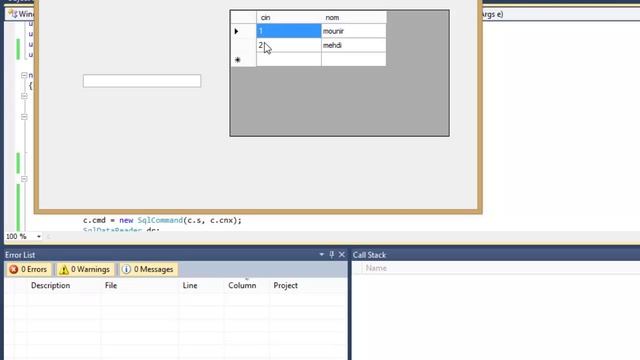
Task: Collapse the namespace code region in editor
Action: coord(24,75)
